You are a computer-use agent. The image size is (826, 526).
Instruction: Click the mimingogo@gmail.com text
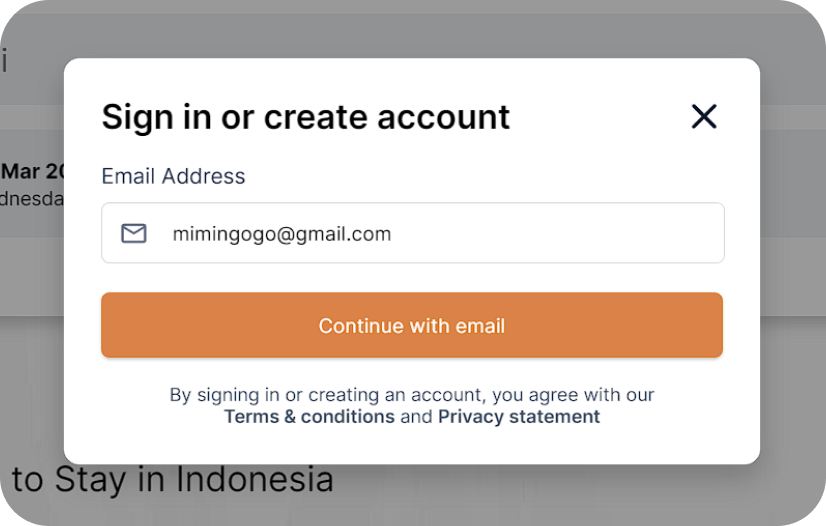(281, 234)
